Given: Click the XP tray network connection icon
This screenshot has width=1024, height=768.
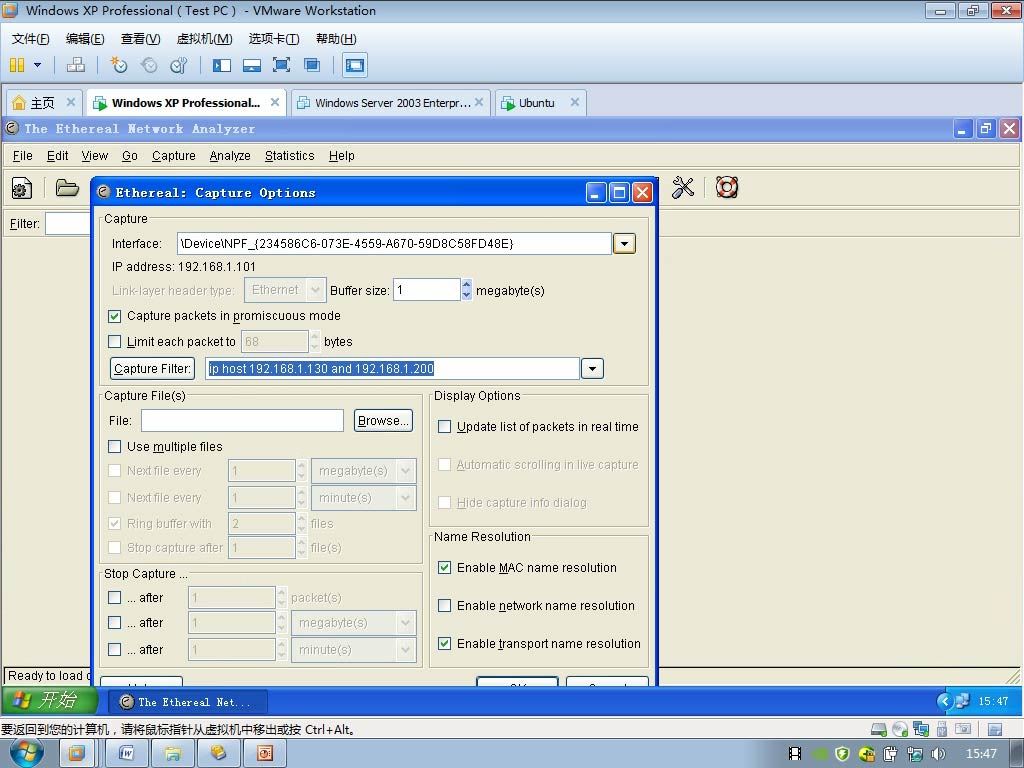Looking at the screenshot, I should pos(962,701).
